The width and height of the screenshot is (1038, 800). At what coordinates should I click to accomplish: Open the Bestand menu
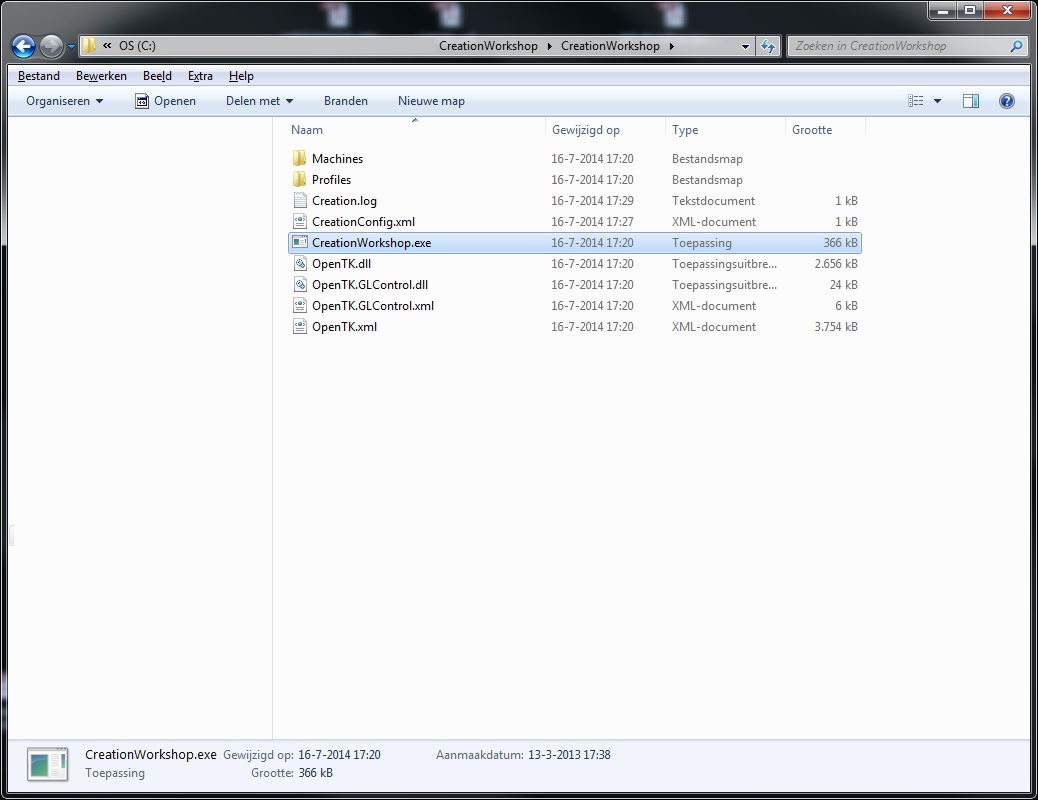pos(38,75)
